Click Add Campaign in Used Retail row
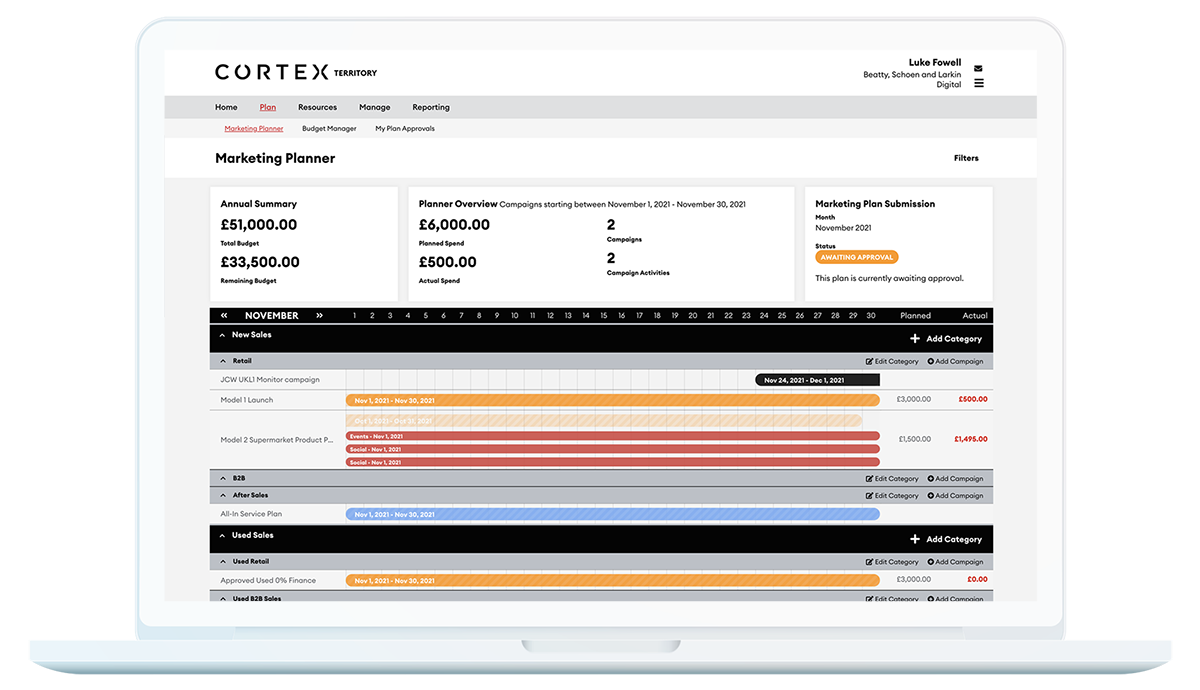The width and height of the screenshot is (1200, 690). click(955, 562)
